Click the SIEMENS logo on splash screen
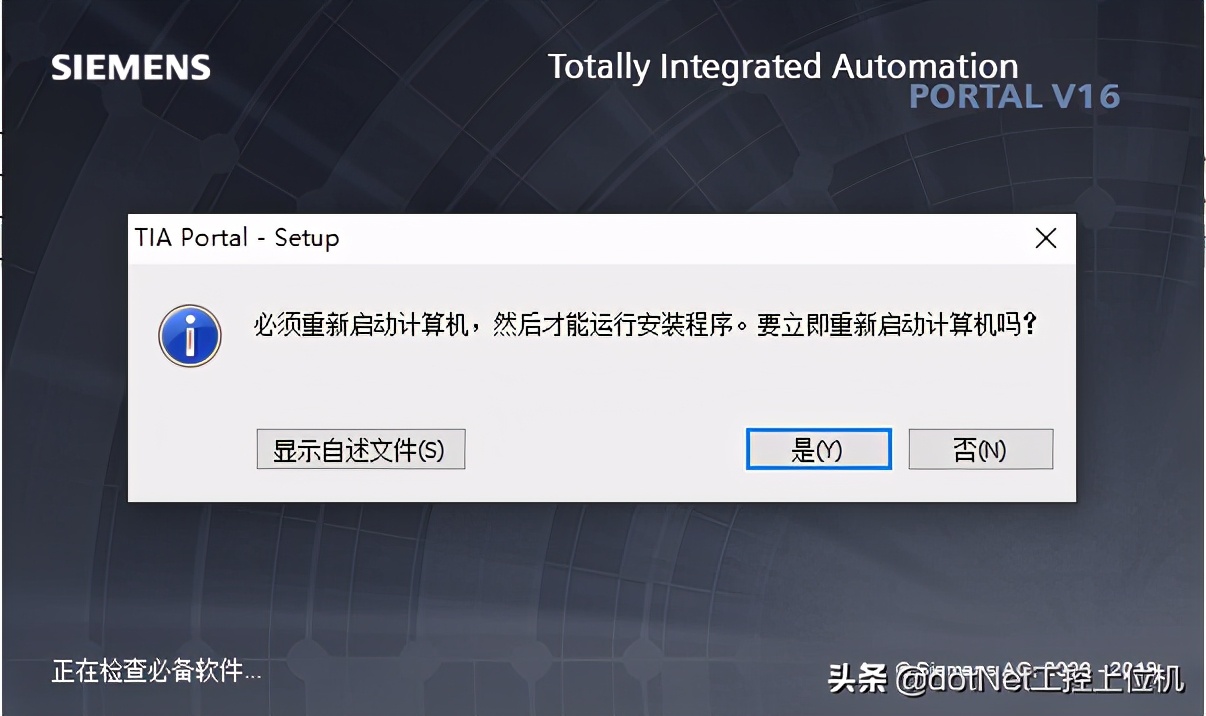This screenshot has height=716, width=1206. [x=131, y=68]
